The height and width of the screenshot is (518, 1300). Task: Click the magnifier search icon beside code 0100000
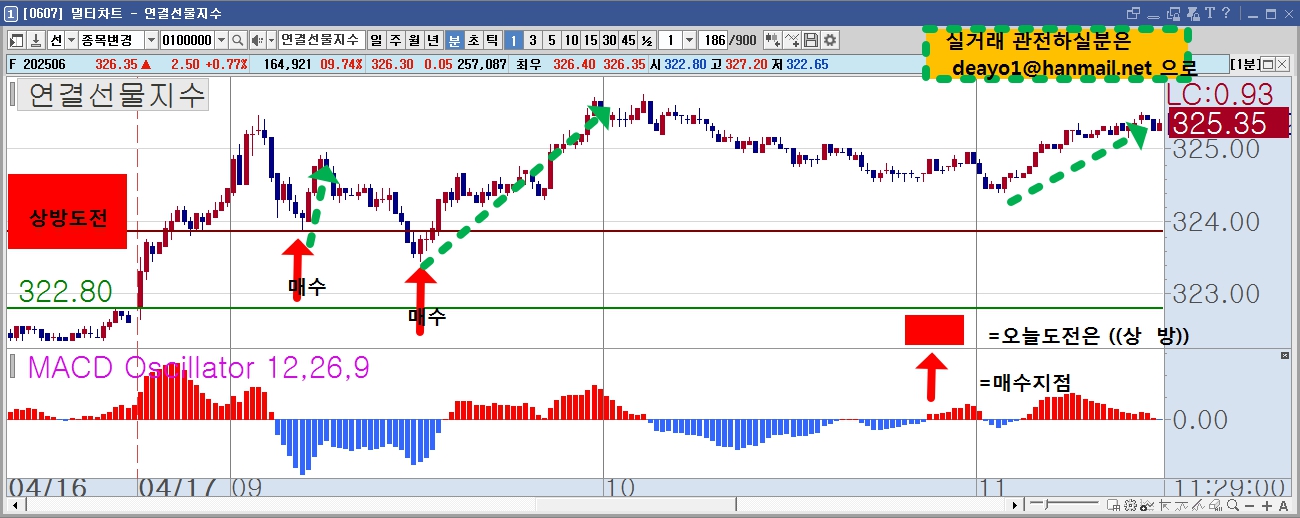(x=238, y=40)
